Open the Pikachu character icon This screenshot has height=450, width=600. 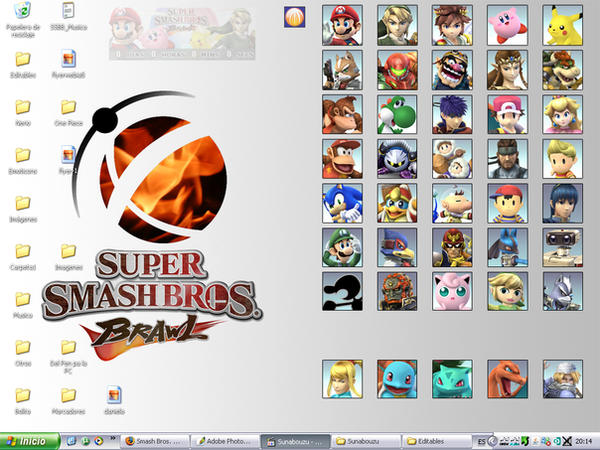[x=562, y=25]
